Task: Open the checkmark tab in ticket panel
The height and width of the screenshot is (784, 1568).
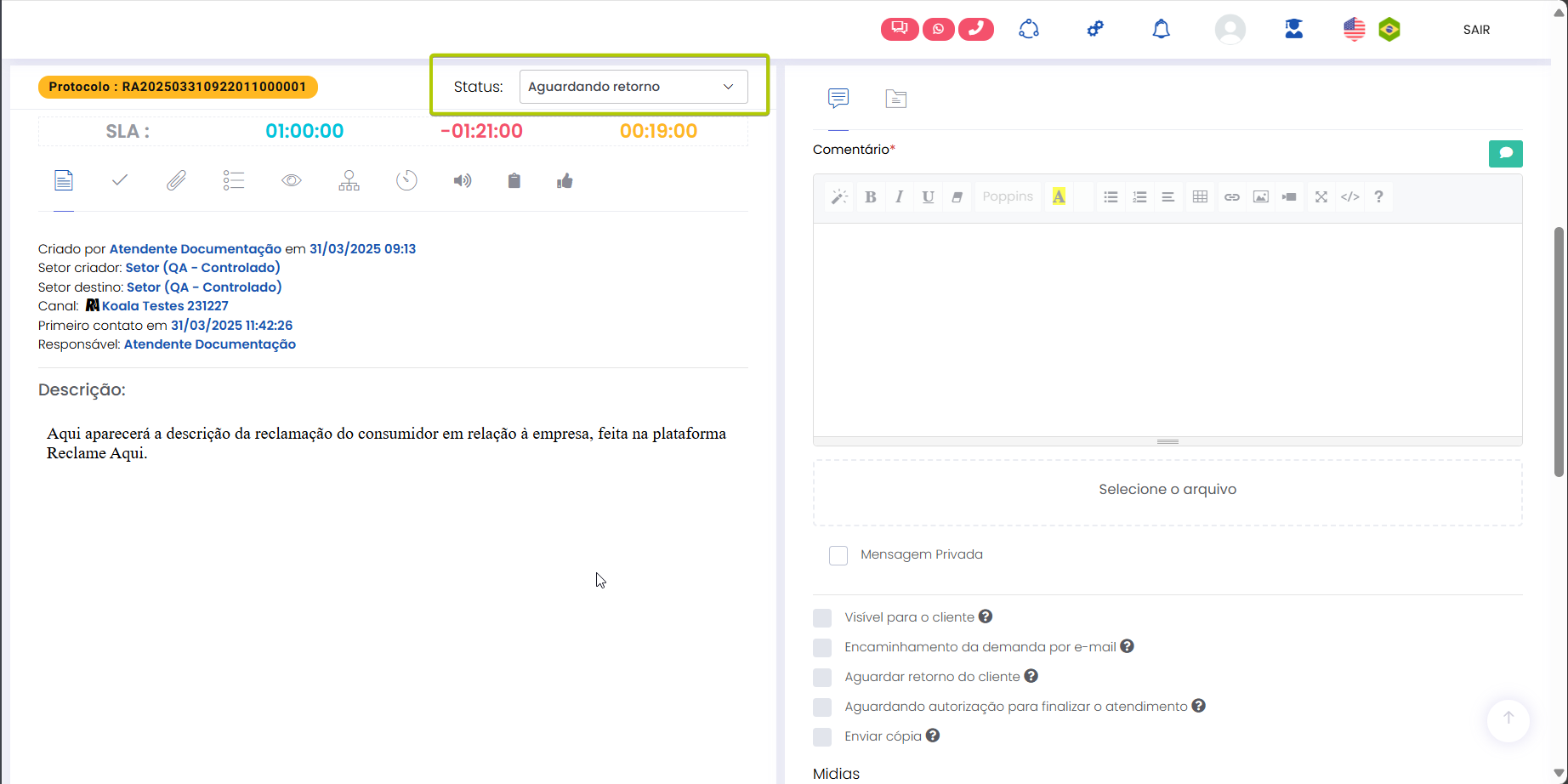Action: point(120,180)
